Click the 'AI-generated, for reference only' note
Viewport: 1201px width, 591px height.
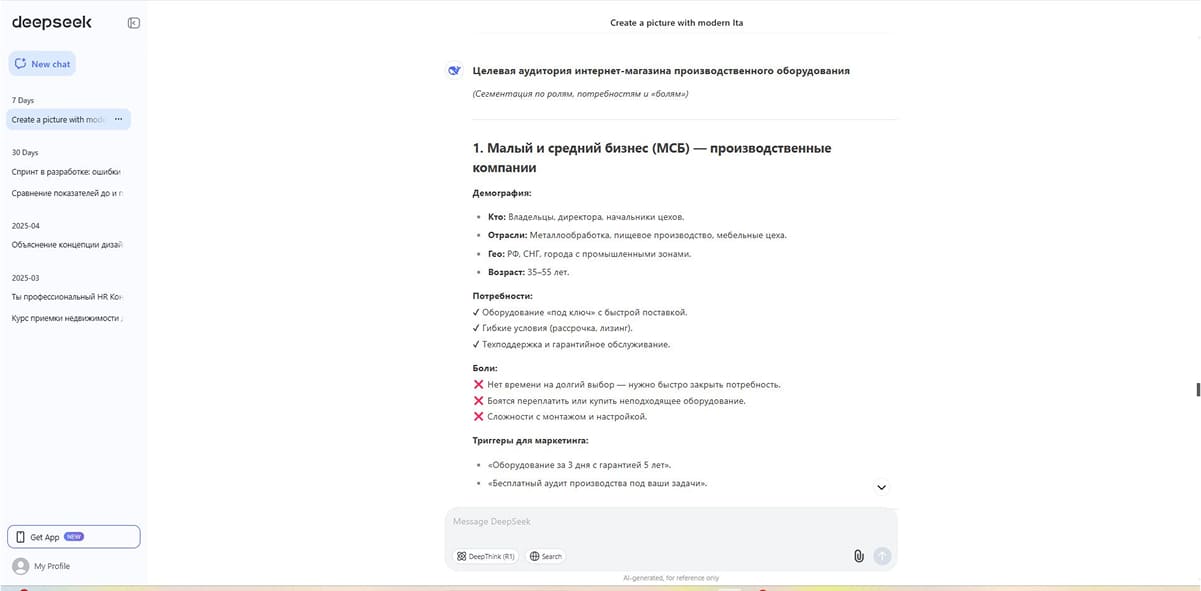(671, 578)
